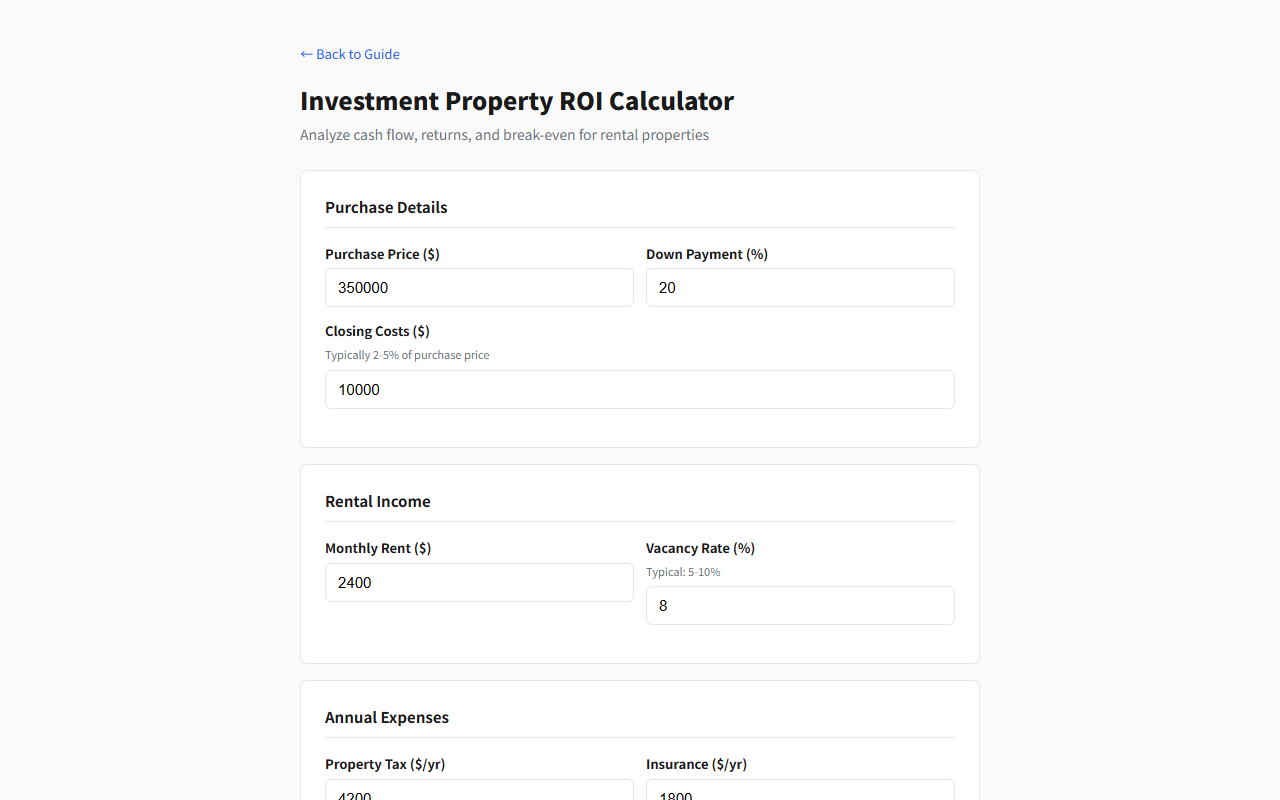
Task: Click the Rental Income section heading
Action: [378, 501]
